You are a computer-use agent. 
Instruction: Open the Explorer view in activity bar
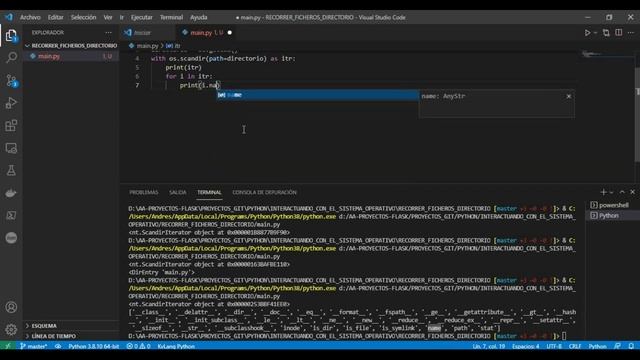11,36
